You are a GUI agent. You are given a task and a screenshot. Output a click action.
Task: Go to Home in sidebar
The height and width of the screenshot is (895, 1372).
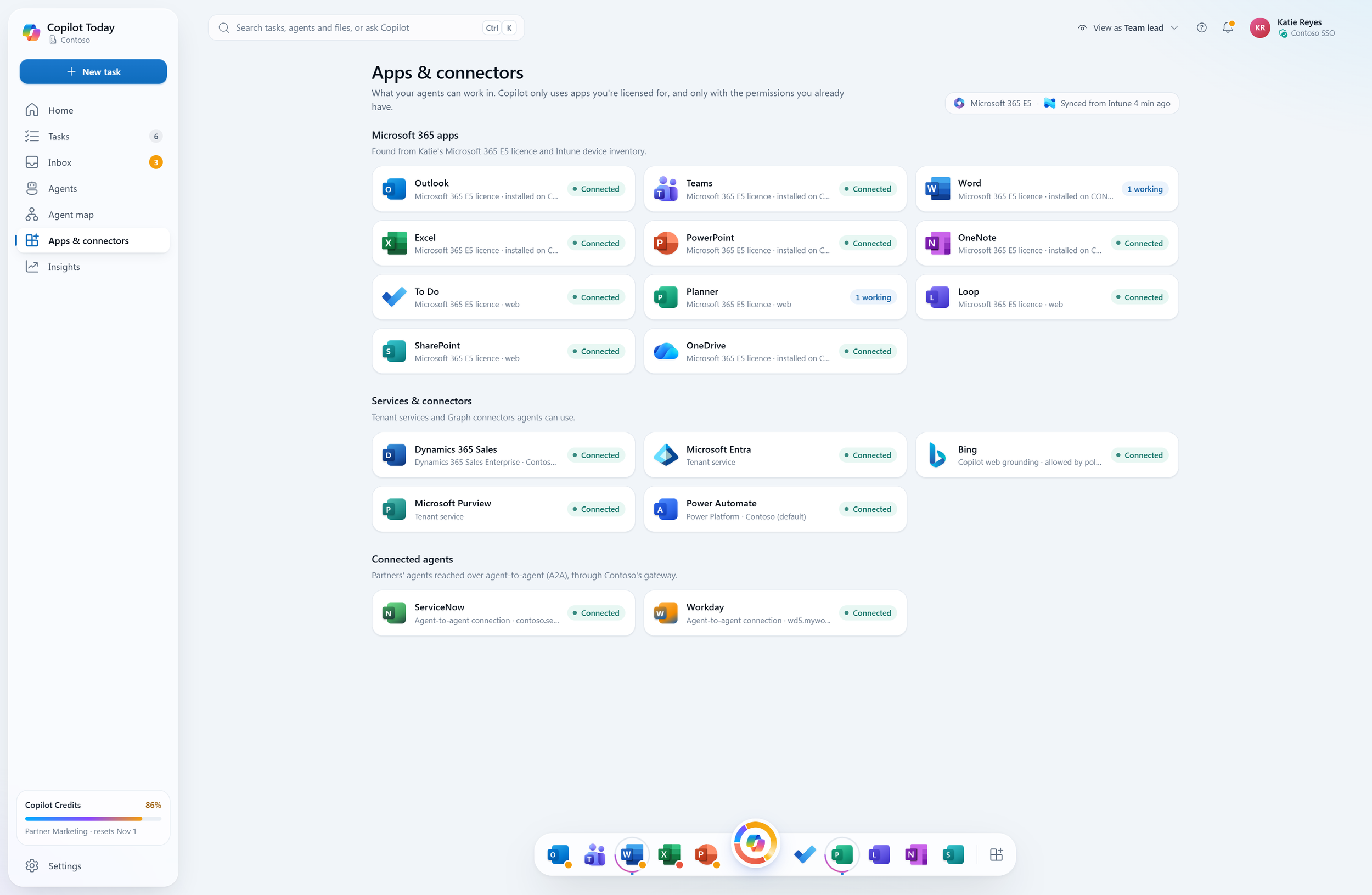93,110
